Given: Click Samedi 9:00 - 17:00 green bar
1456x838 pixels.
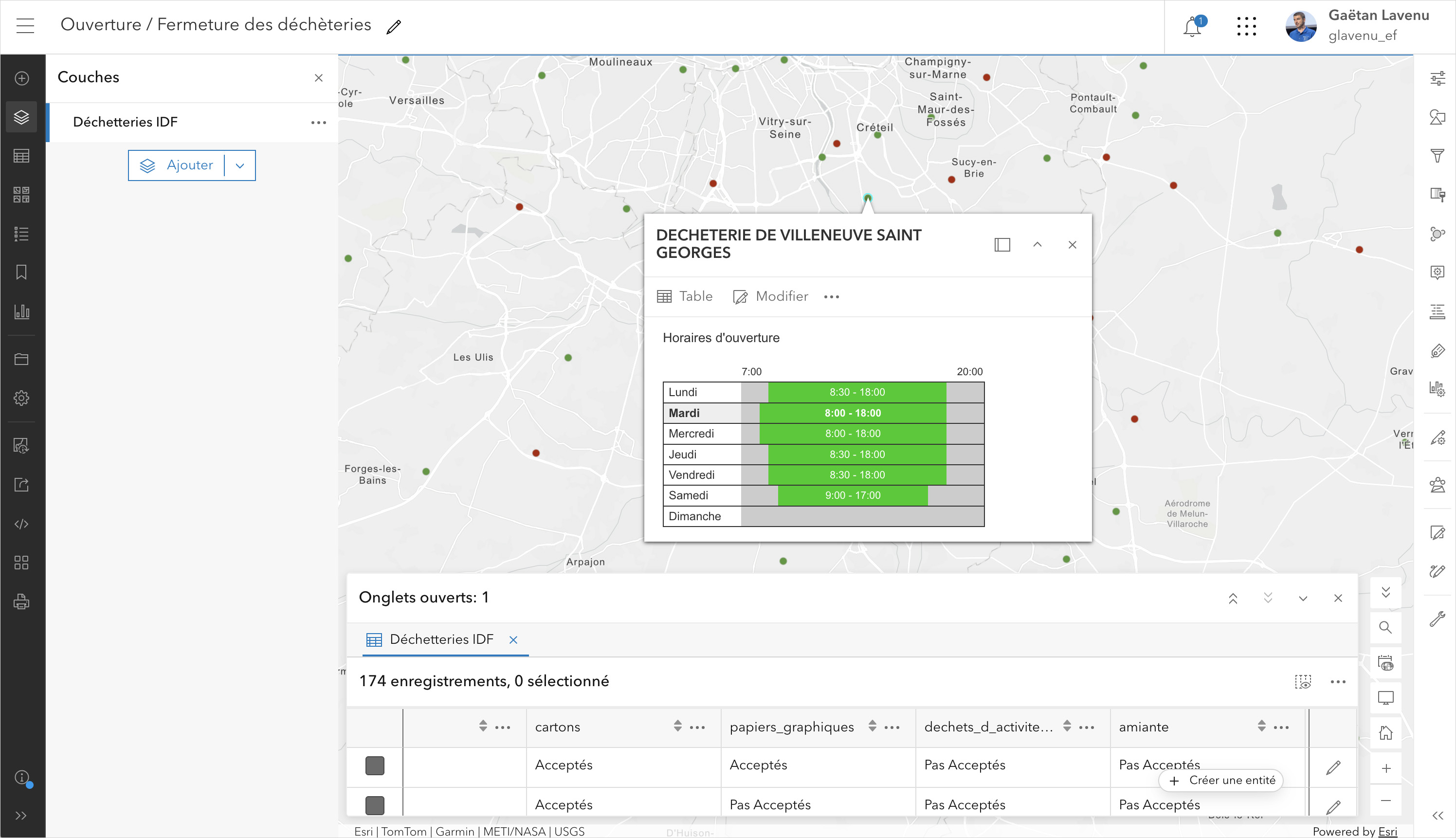Looking at the screenshot, I should click(x=853, y=495).
